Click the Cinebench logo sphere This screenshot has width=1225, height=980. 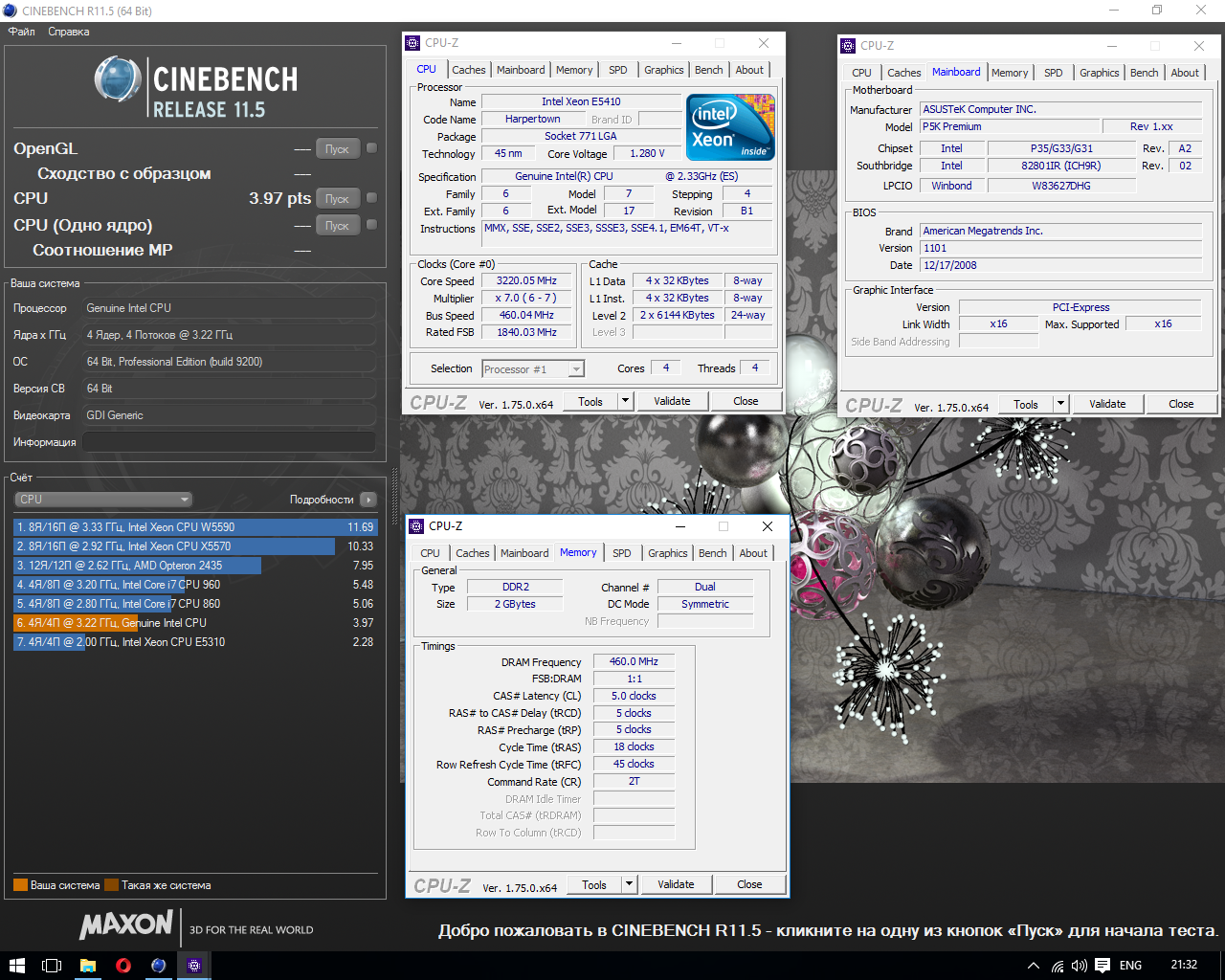(118, 80)
